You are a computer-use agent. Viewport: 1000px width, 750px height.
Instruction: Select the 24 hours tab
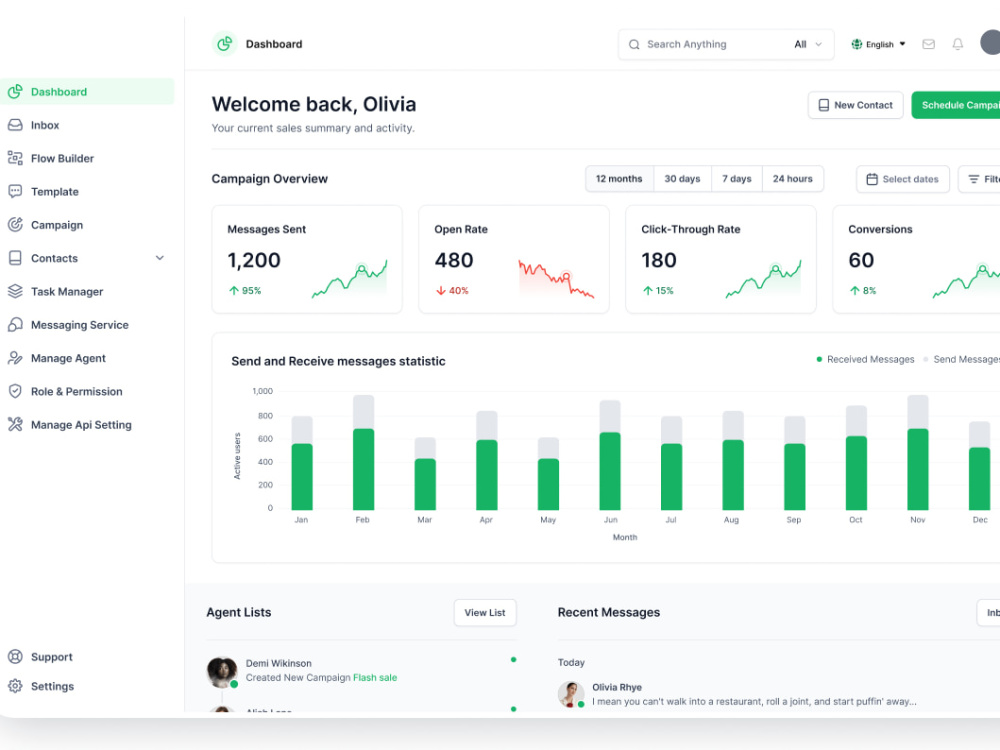click(x=793, y=179)
